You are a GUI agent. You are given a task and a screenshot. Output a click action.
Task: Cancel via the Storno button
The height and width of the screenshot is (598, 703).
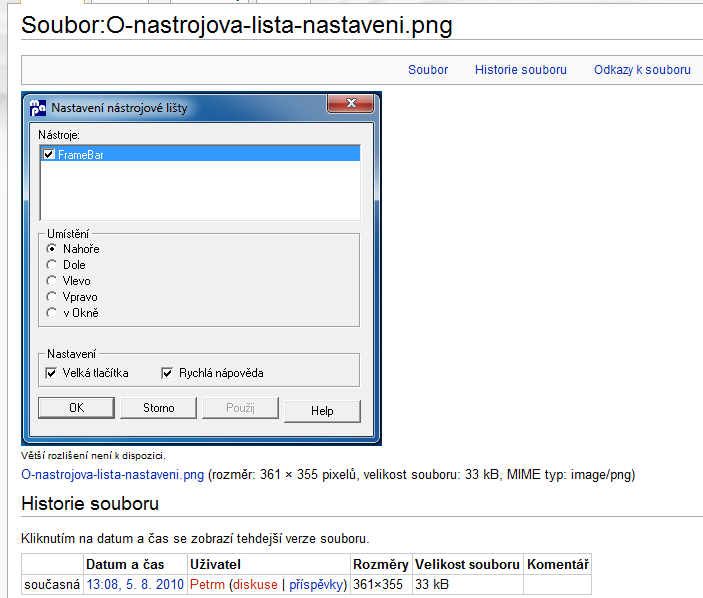158,407
